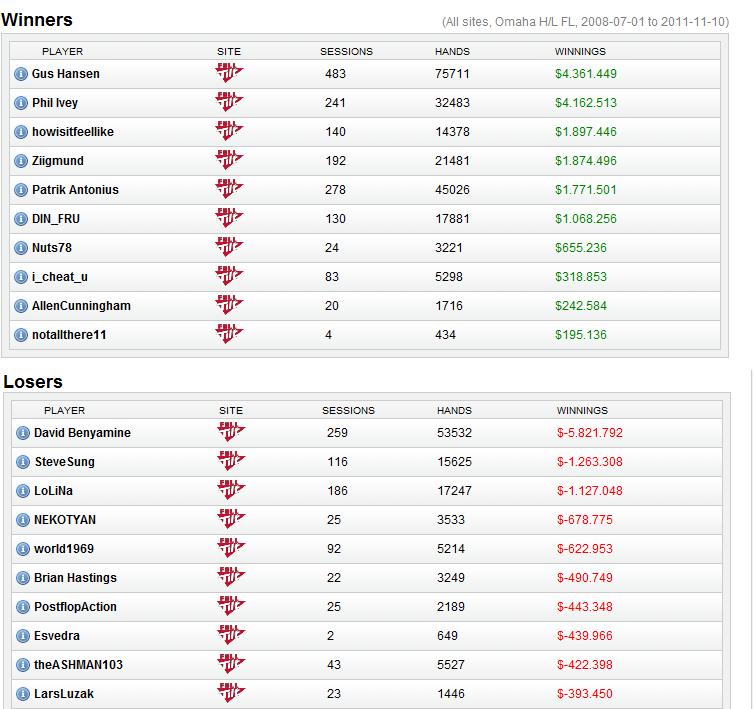Click info icon beside theASHMAN103
Viewport: 754px width, 709px height.
click(23, 665)
